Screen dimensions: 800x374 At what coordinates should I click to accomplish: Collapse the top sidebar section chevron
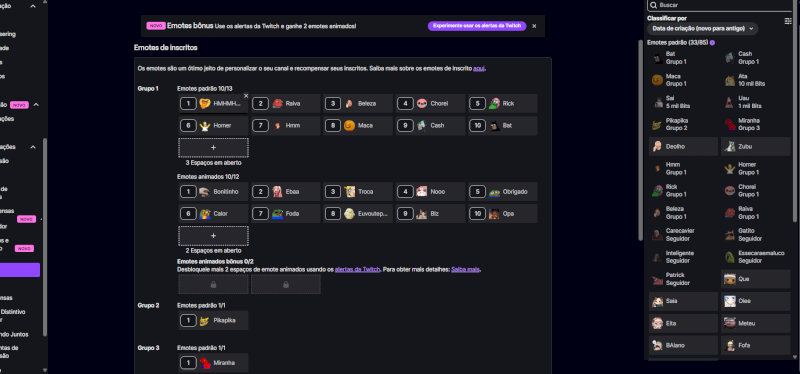click(x=33, y=6)
